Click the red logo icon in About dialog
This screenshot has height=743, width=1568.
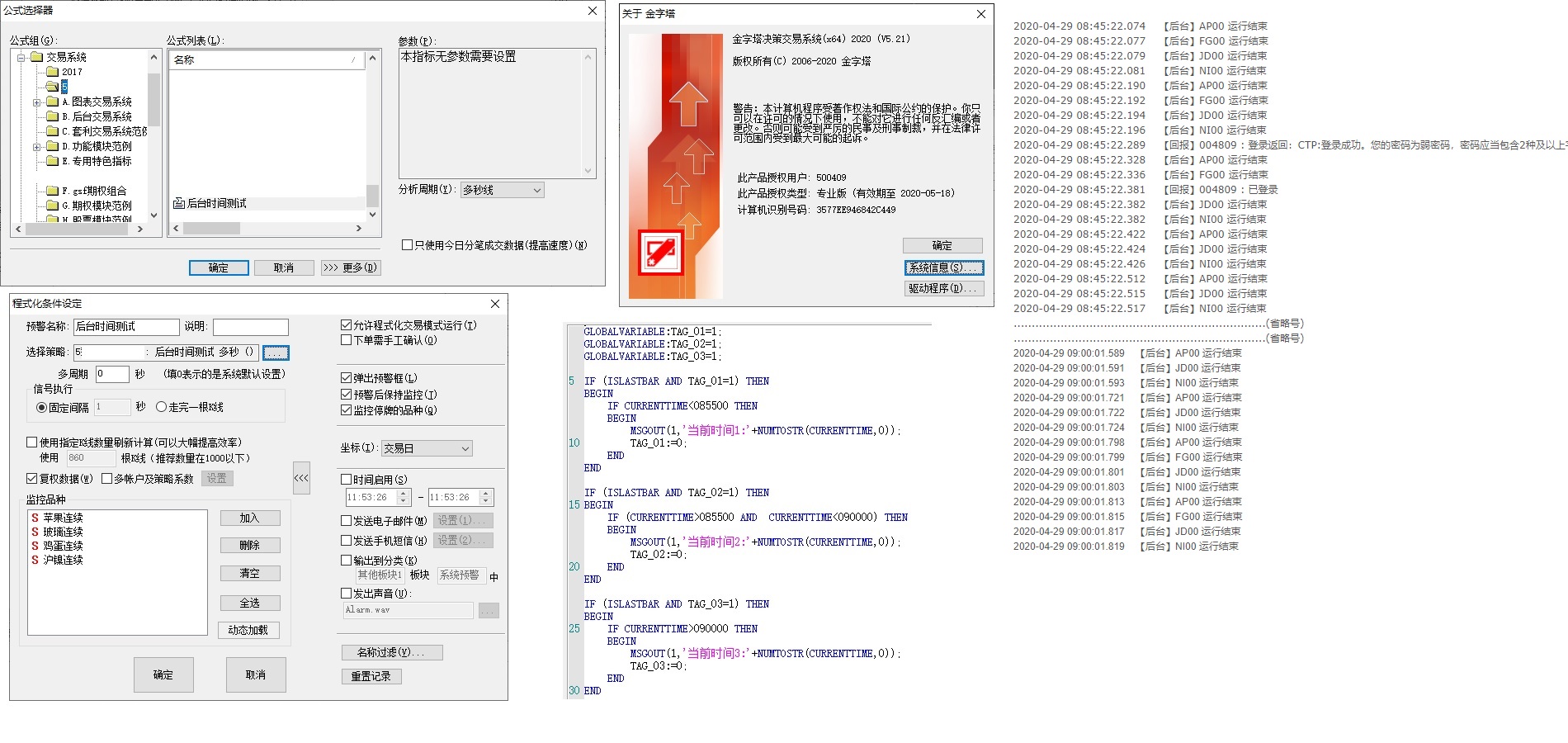(x=660, y=253)
